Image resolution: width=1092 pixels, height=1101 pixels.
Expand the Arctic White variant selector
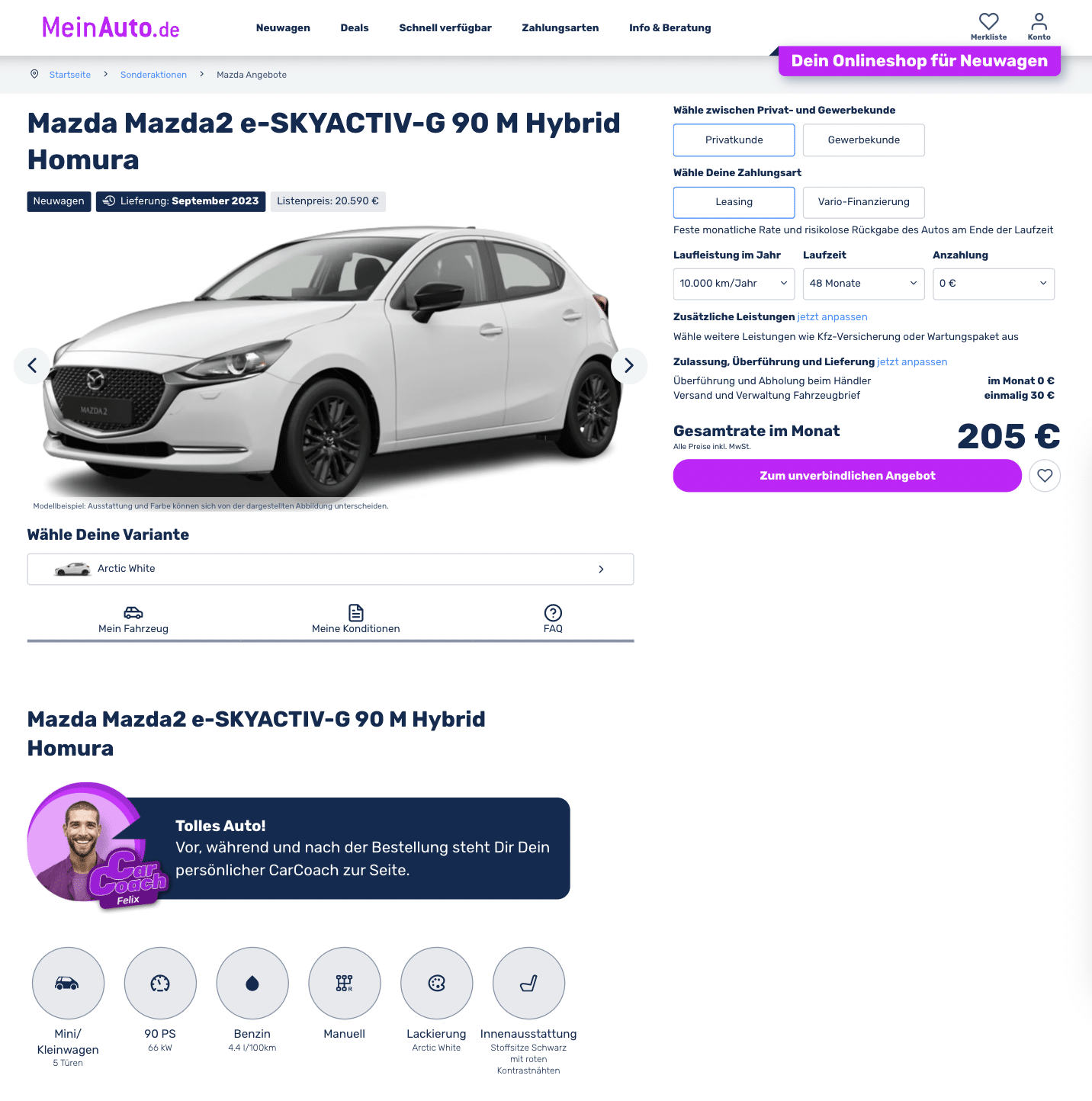[330, 570]
